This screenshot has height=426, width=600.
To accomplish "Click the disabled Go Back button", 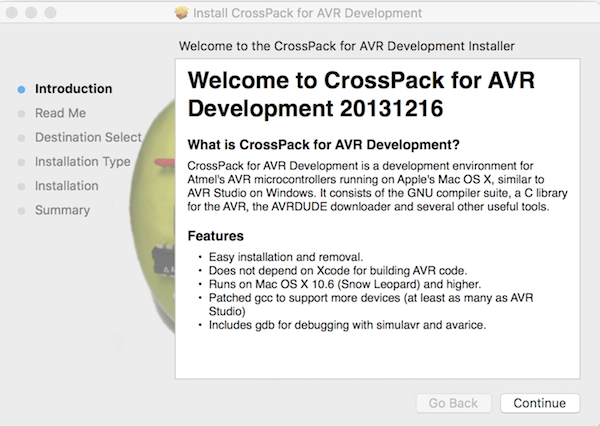I will pyautogui.click(x=453, y=403).
